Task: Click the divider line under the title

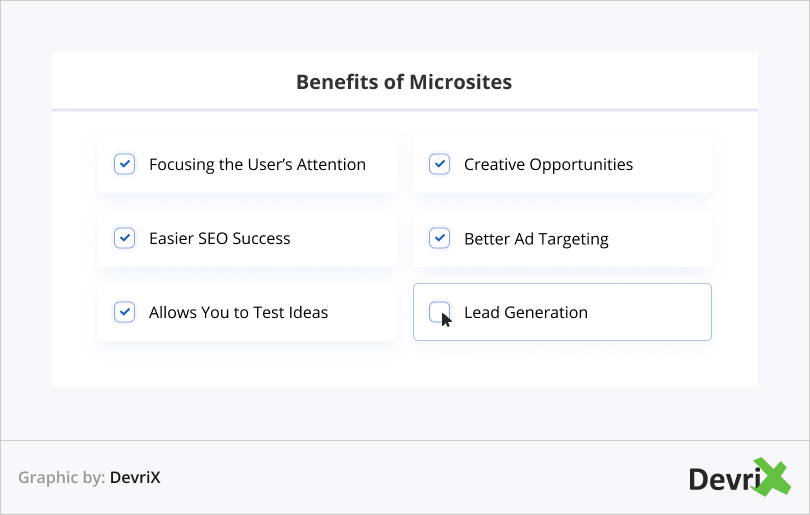Action: coord(404,109)
